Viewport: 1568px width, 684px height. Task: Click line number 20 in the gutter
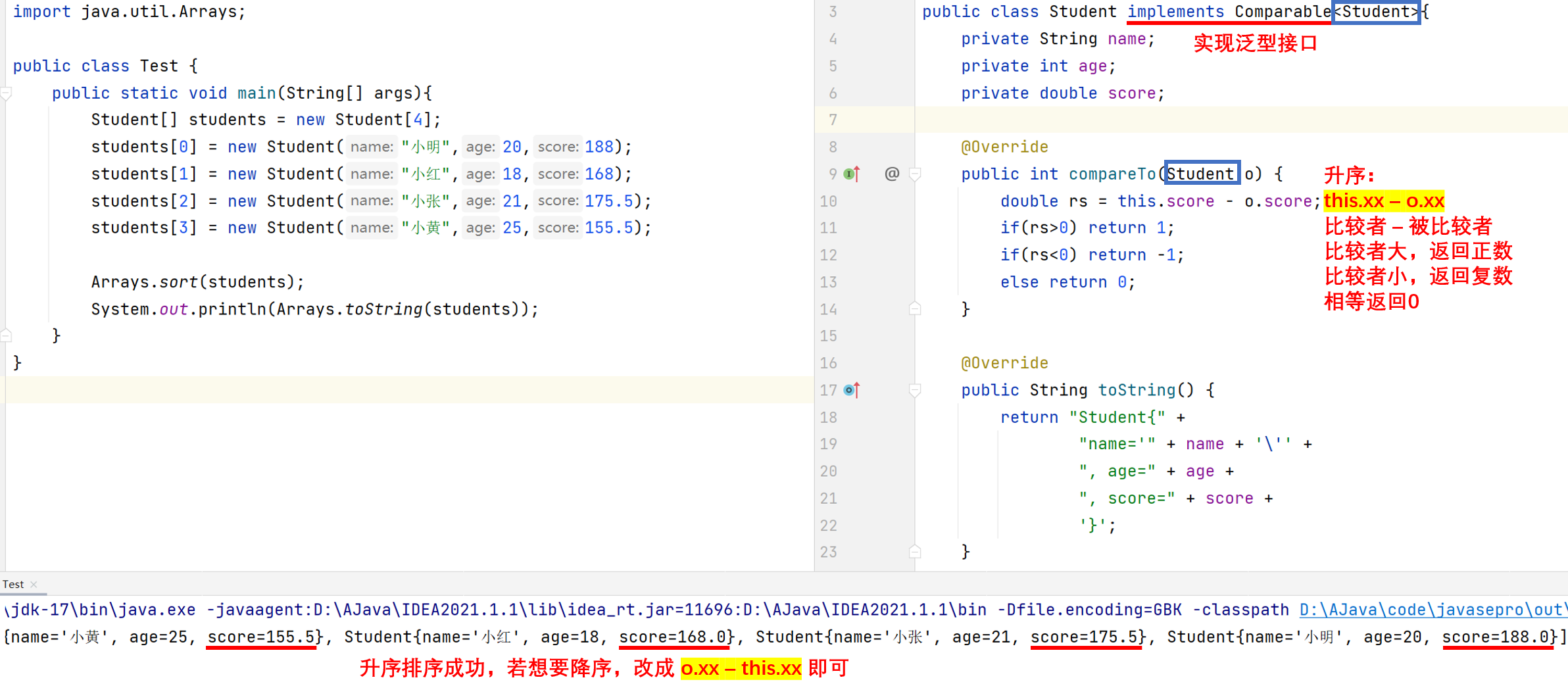[x=829, y=471]
